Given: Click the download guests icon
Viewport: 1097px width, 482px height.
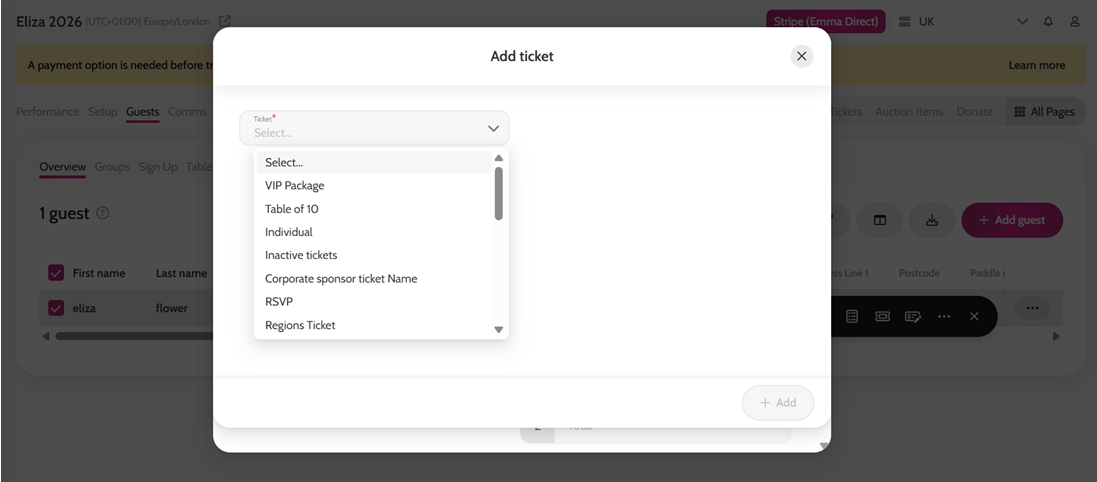Looking at the screenshot, I should click(931, 220).
